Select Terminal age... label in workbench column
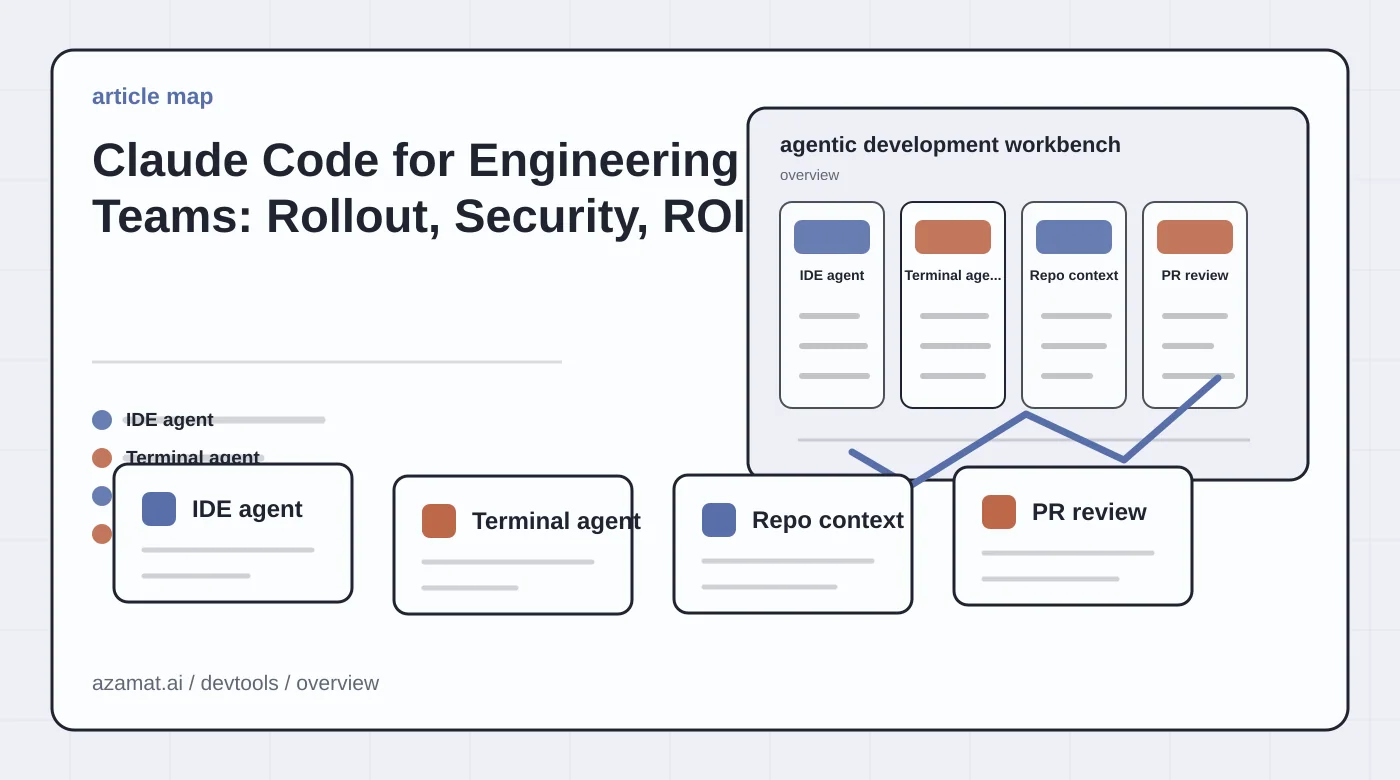 coord(953,275)
